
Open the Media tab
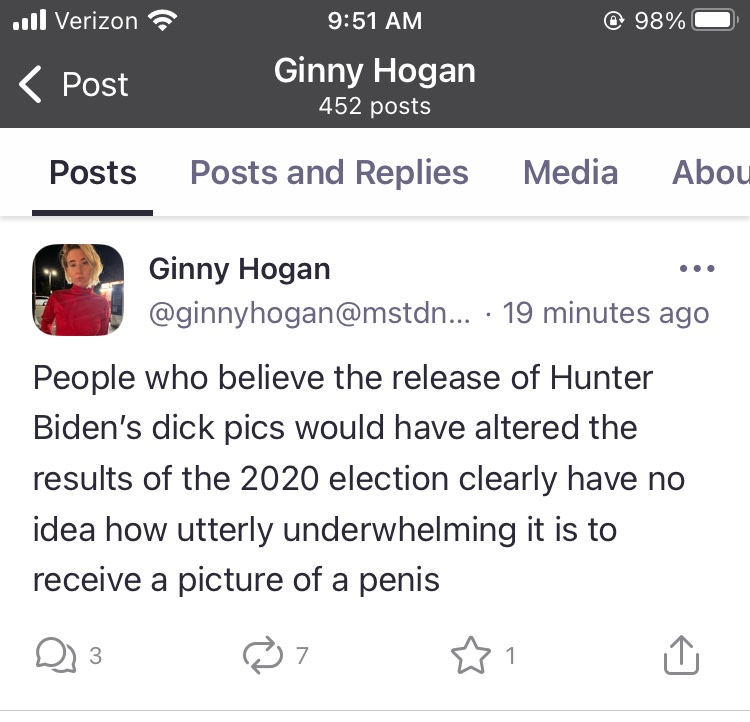570,172
